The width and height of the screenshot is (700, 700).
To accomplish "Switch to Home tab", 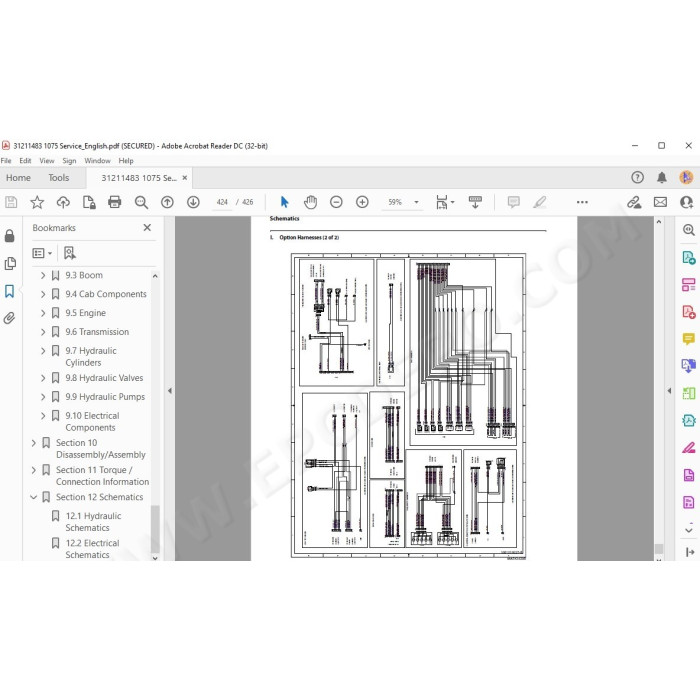I will [18, 178].
